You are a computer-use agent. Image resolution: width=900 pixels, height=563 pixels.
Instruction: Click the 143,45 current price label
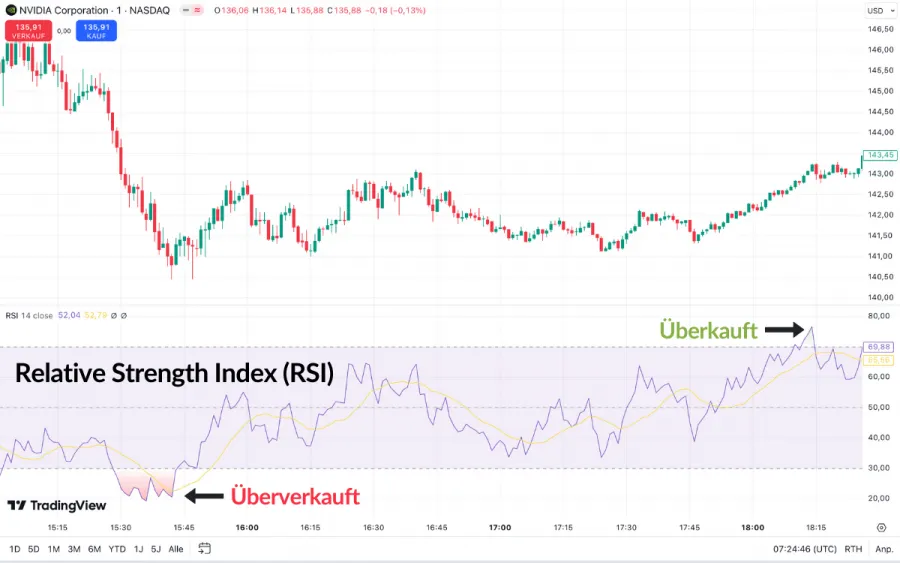click(x=880, y=155)
